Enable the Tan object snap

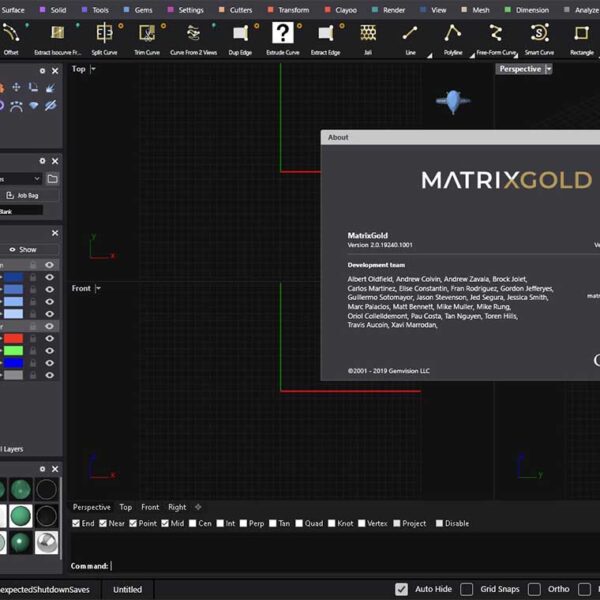click(272, 523)
